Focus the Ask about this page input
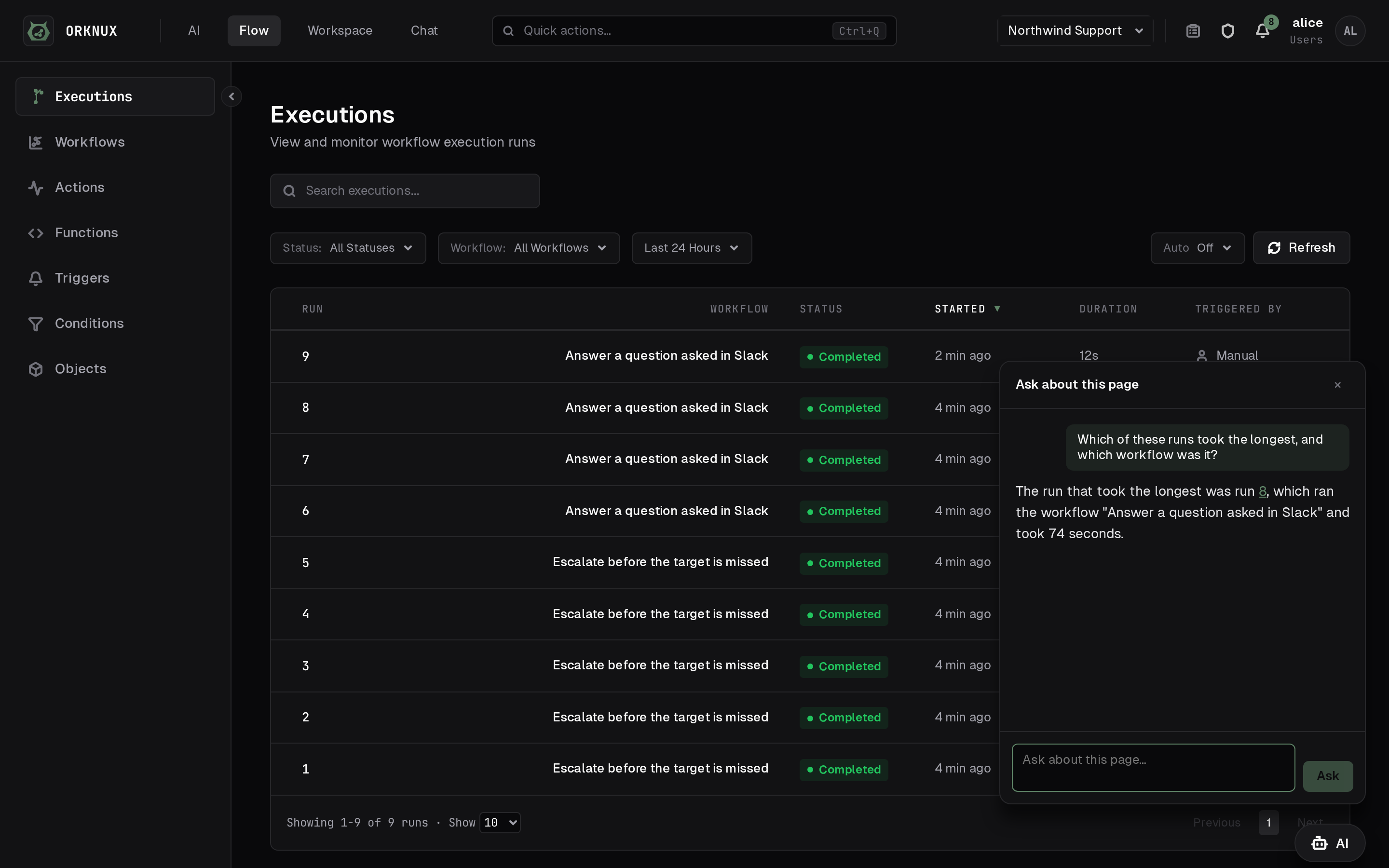 click(1153, 767)
